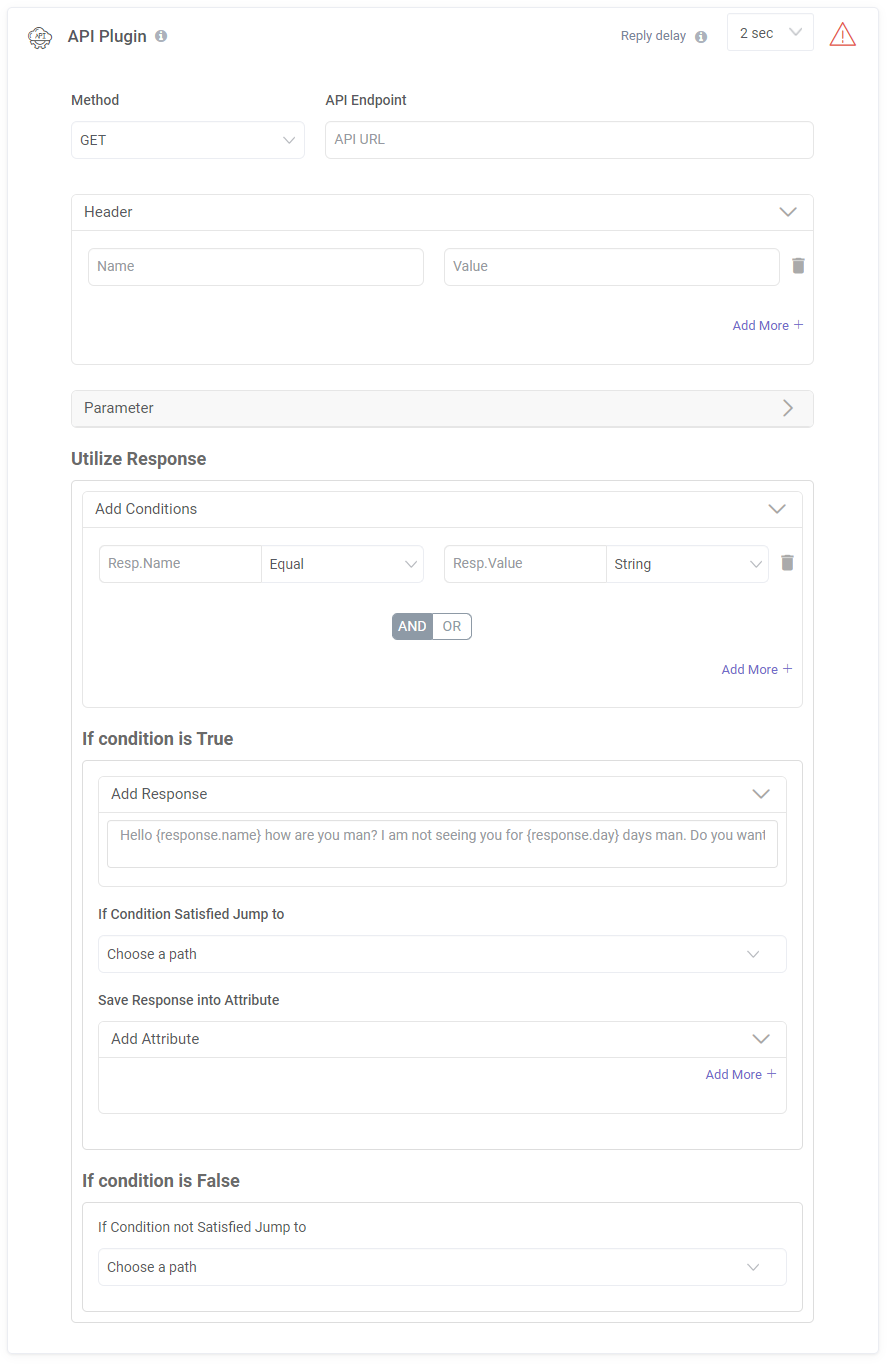The width and height of the screenshot is (889, 1364).
Task: Click Add More in Add Attribute panel
Action: coord(740,1074)
